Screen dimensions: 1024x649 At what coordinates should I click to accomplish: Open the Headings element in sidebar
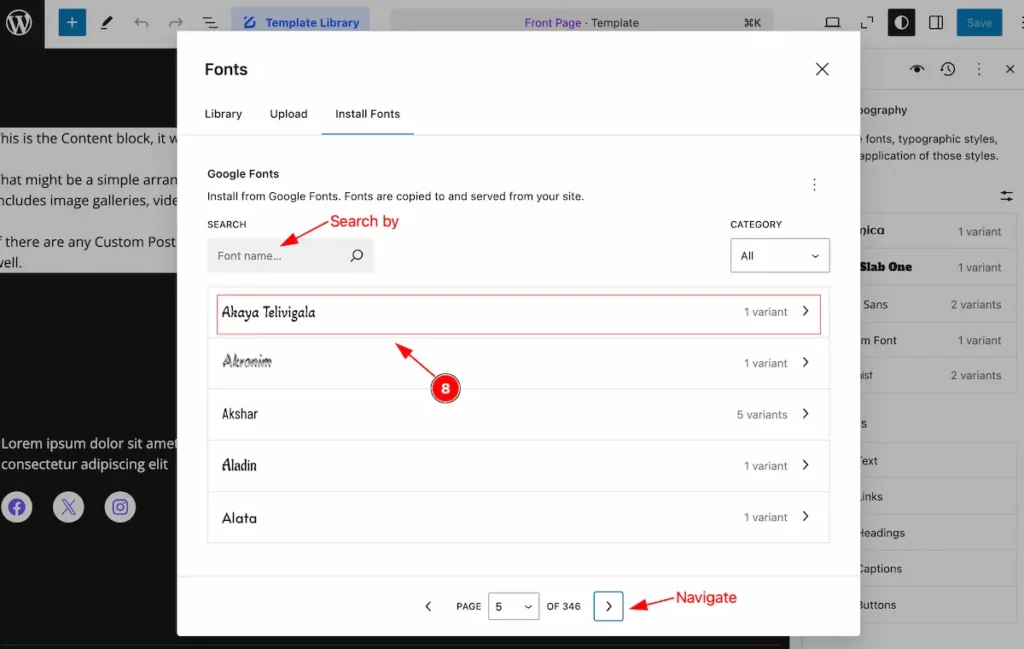pyautogui.click(x=938, y=533)
